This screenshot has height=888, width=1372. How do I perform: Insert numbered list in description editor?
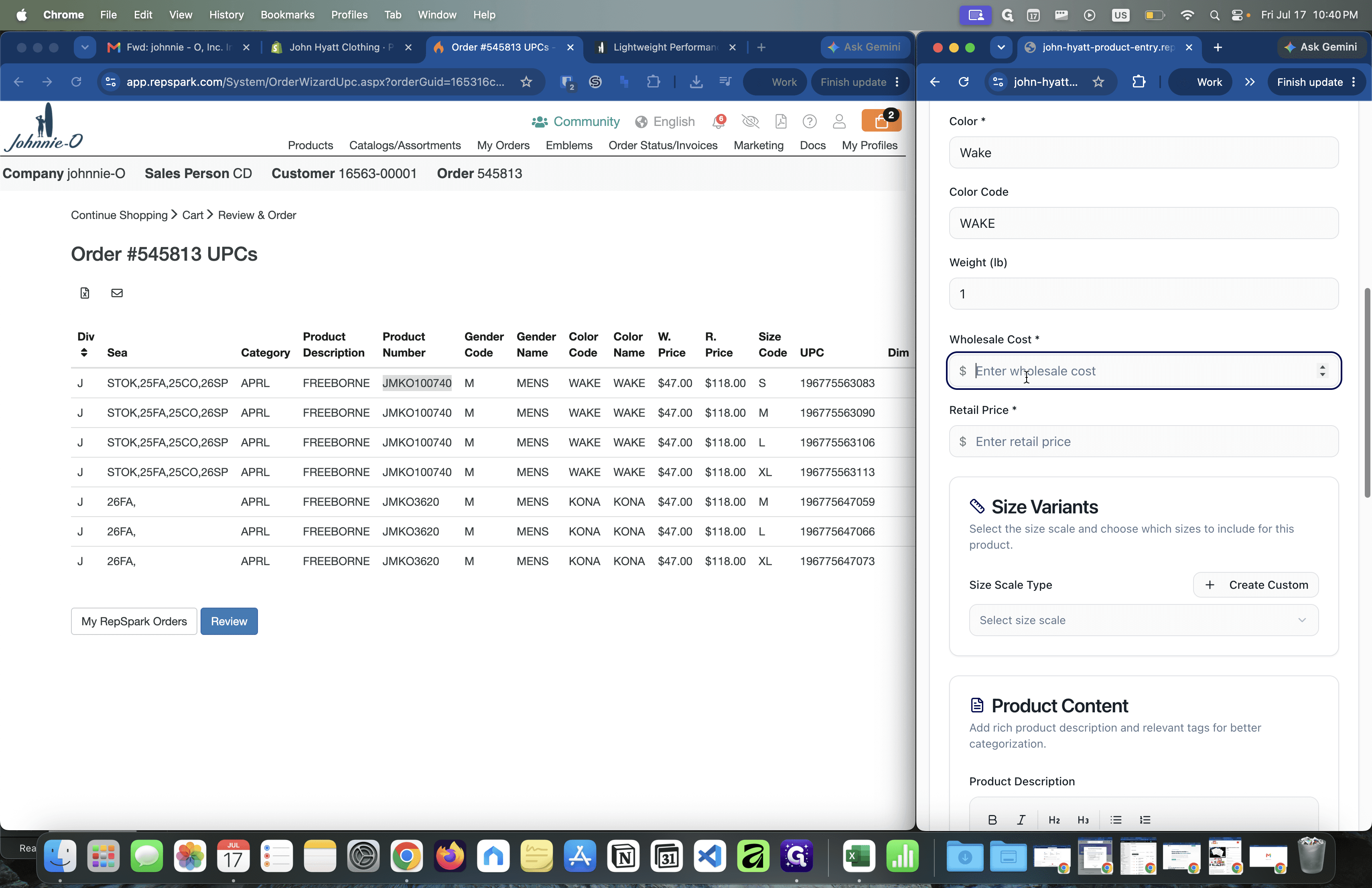tap(1145, 819)
